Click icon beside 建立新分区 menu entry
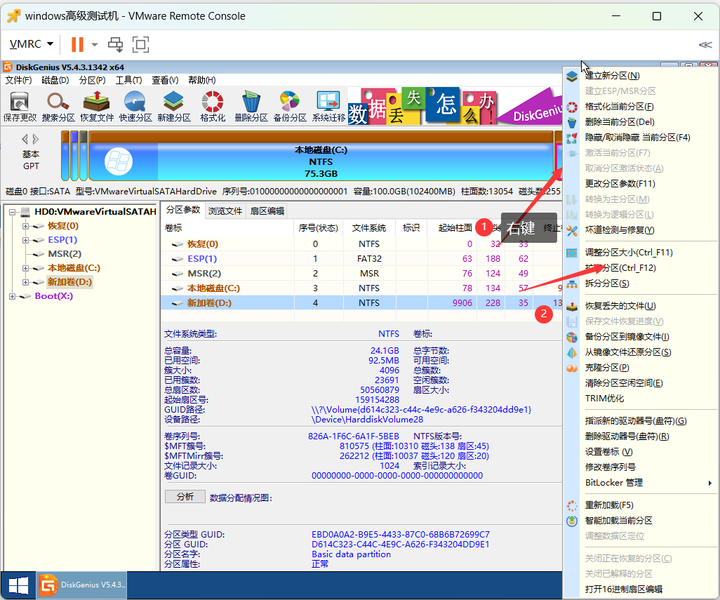The image size is (720, 600). point(572,76)
